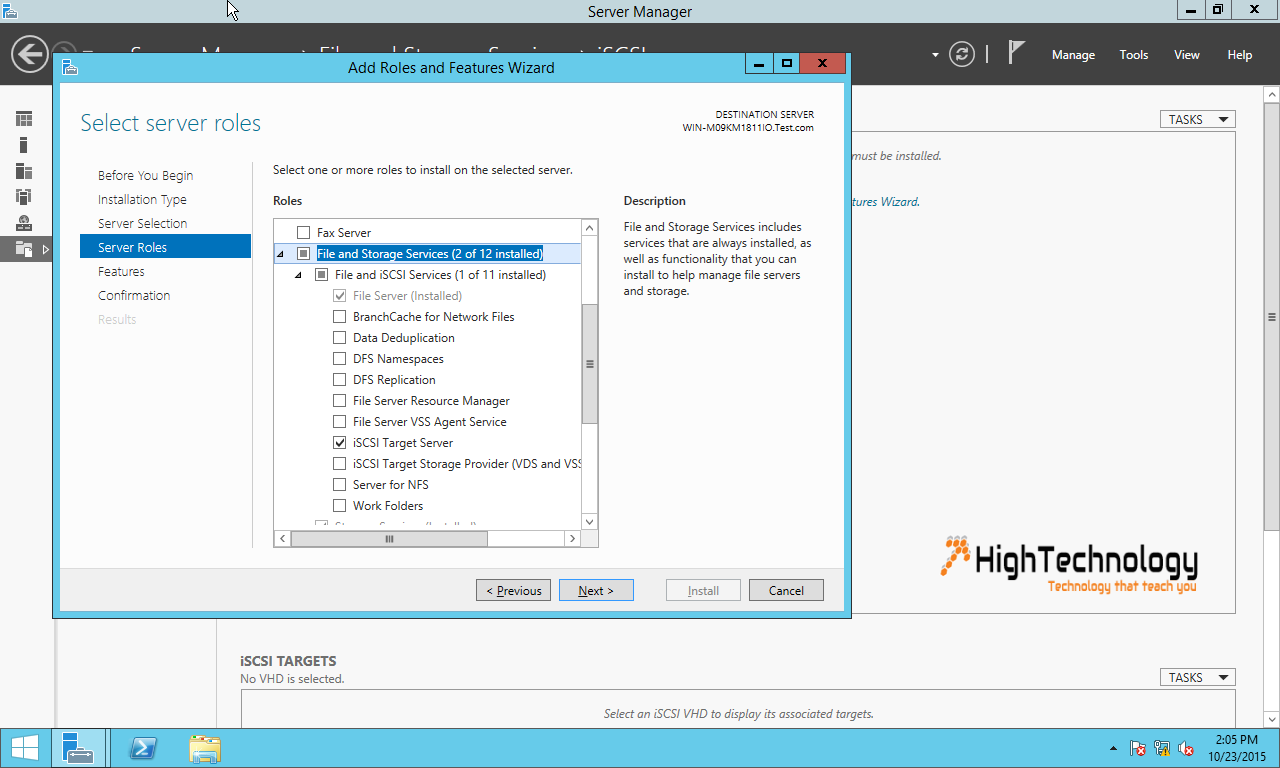
Task: Click the Previous button
Action: point(514,590)
